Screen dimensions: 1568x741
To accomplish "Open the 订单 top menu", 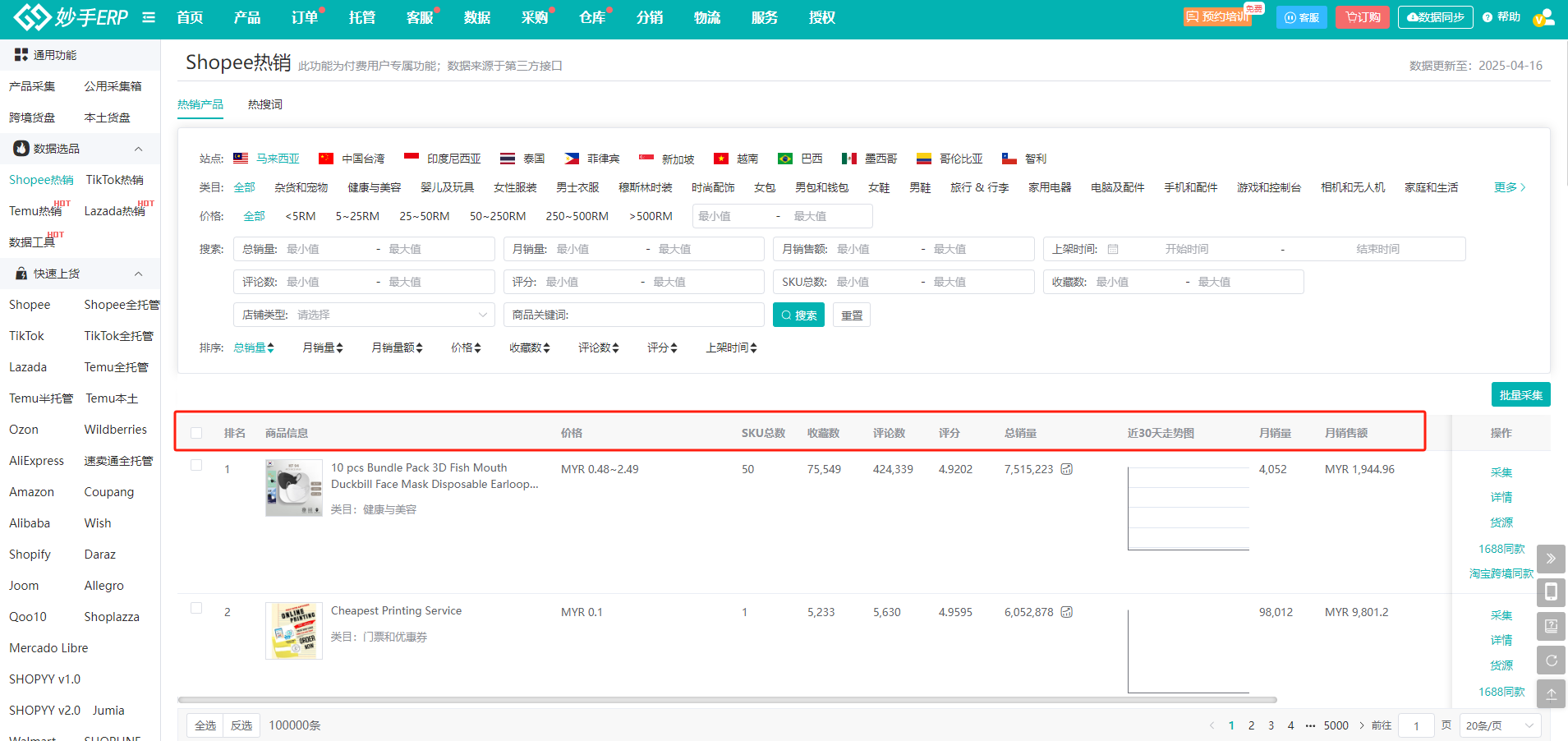I will [305, 17].
